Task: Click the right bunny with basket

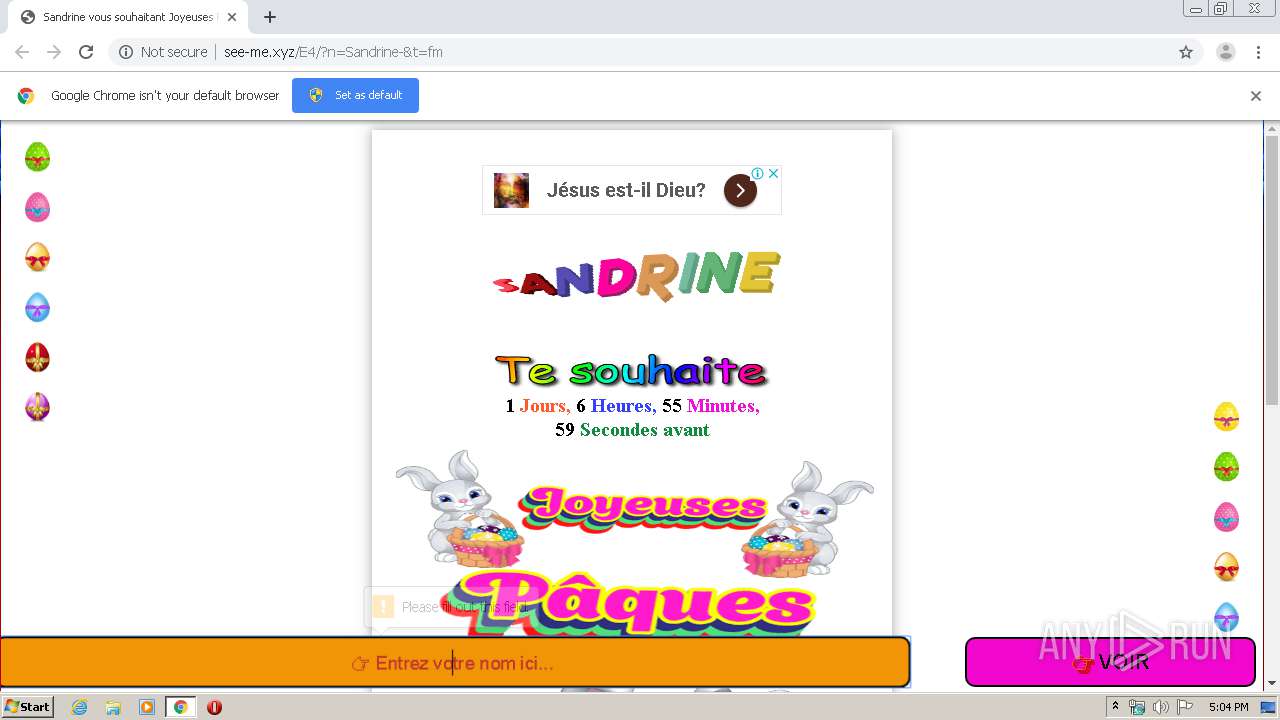Action: (x=807, y=518)
